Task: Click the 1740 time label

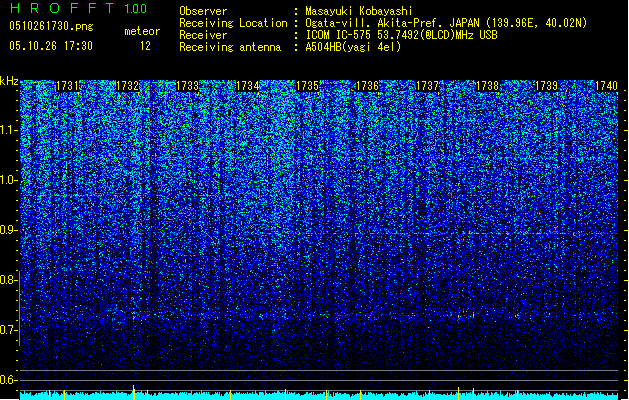Action: pos(606,86)
